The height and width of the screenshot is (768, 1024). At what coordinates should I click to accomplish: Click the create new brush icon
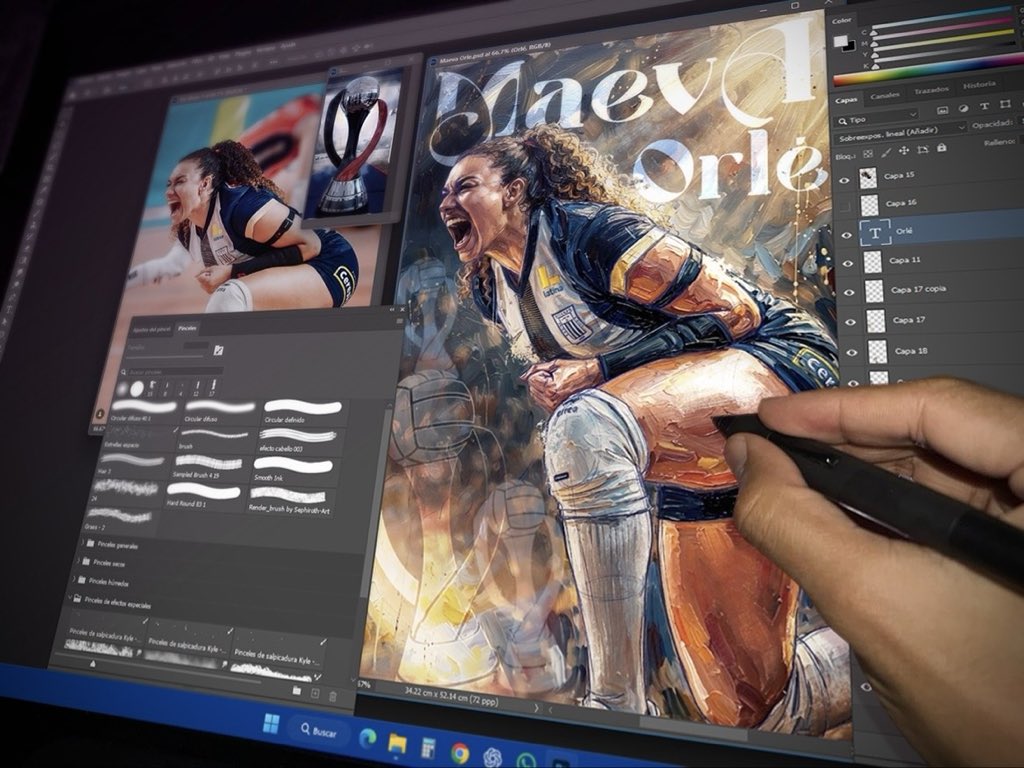(x=315, y=694)
